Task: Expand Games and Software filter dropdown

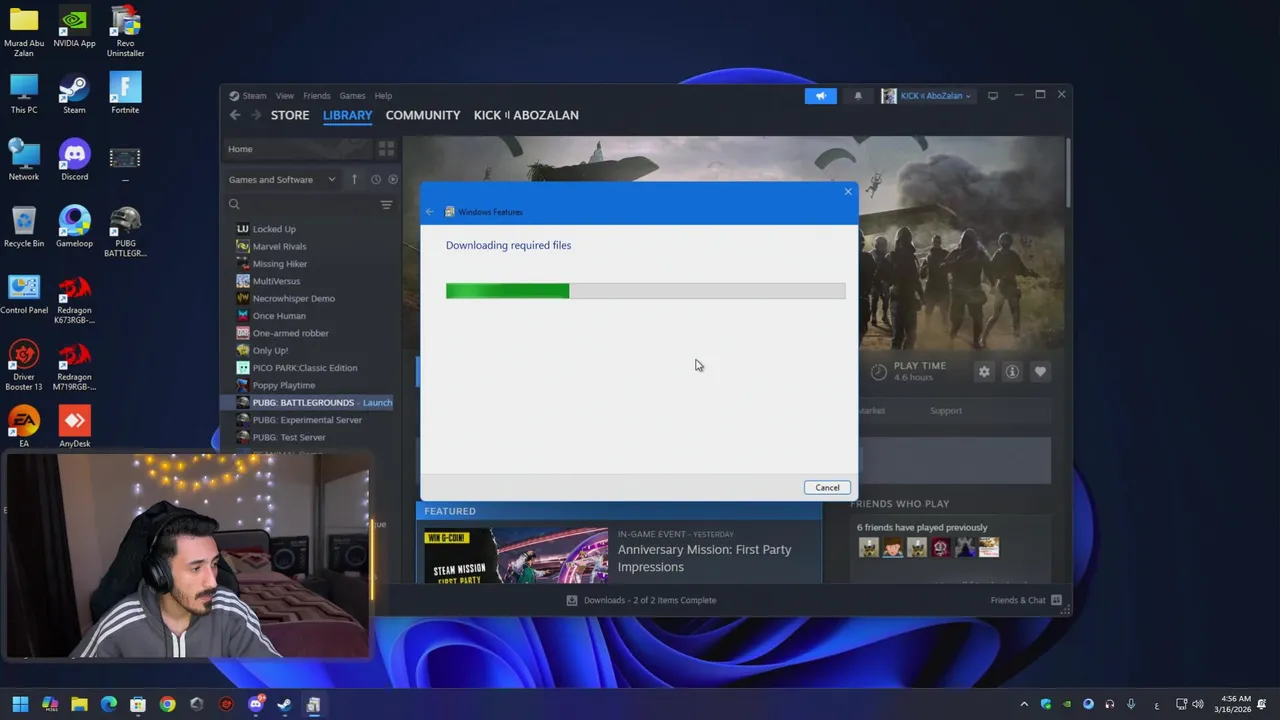Action: 282,180
